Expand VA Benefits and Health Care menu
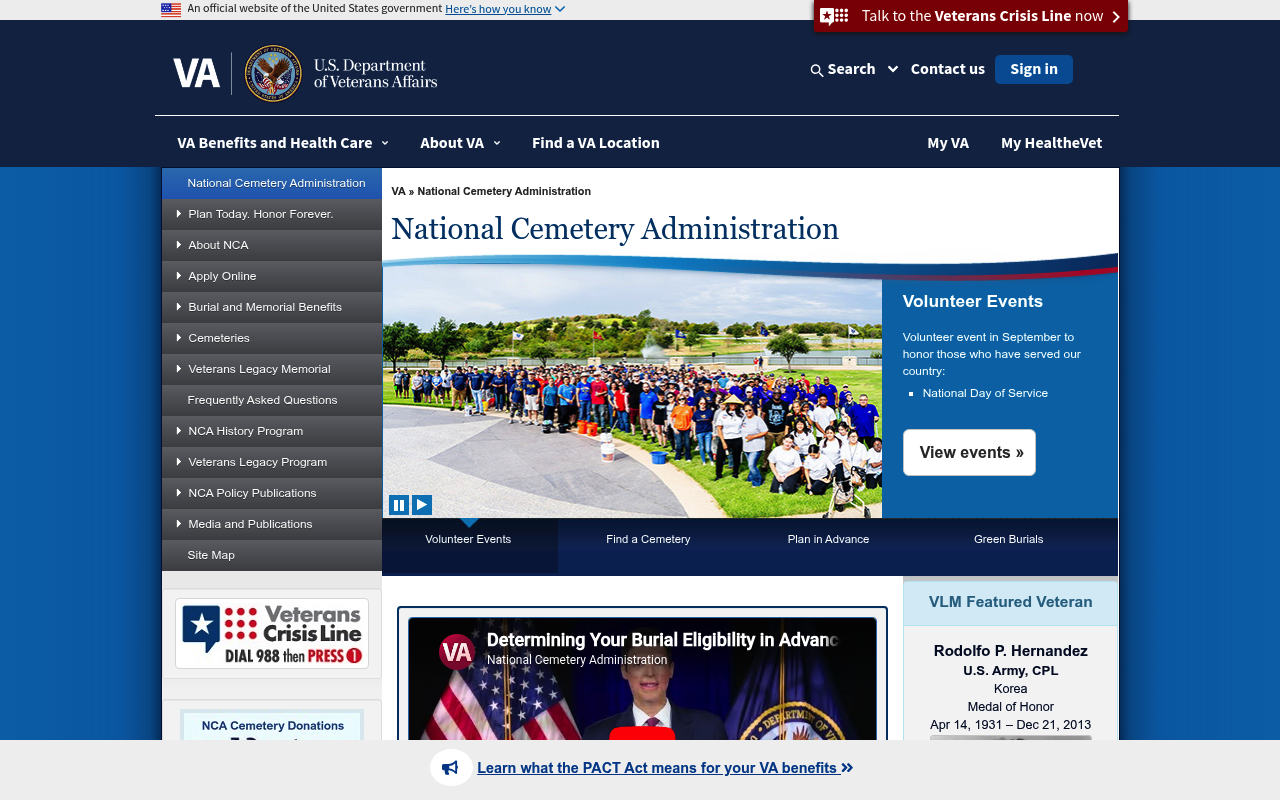This screenshot has height=800, width=1280. tap(282, 142)
